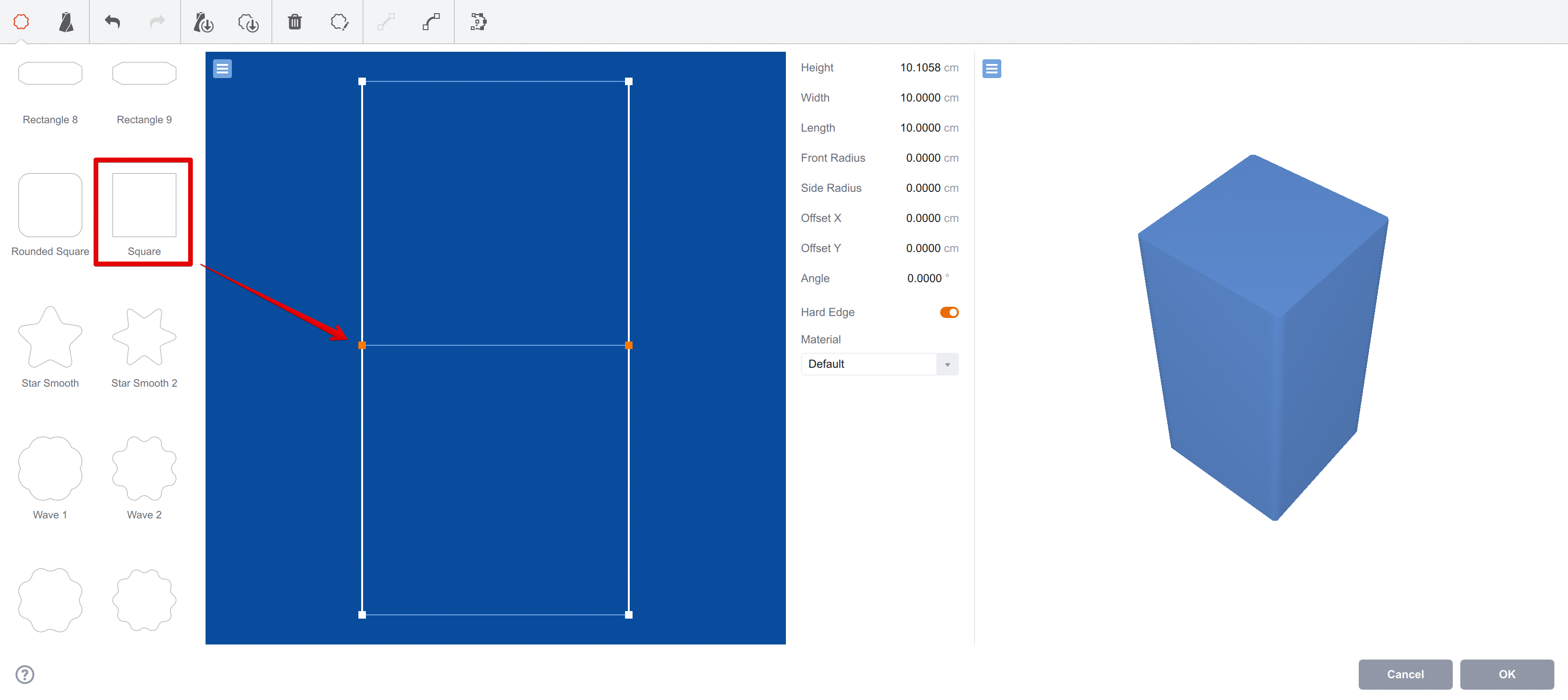Click the import solid download icon
The image size is (1568, 700).
pos(203,23)
